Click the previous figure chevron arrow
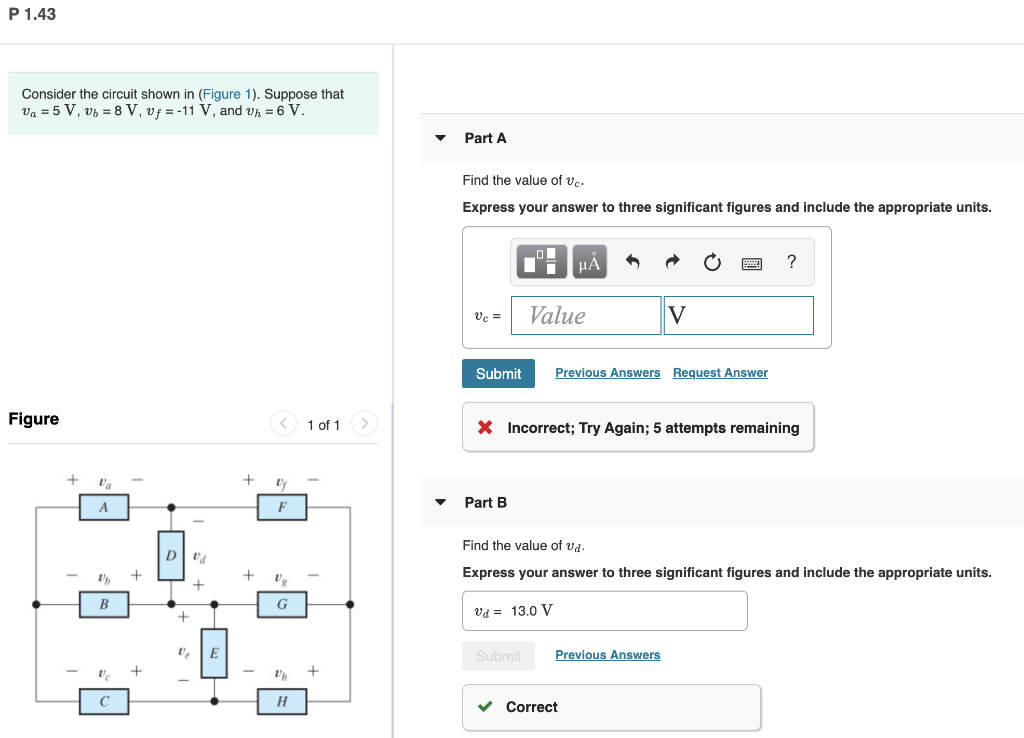This screenshot has width=1024, height=738. (x=283, y=423)
